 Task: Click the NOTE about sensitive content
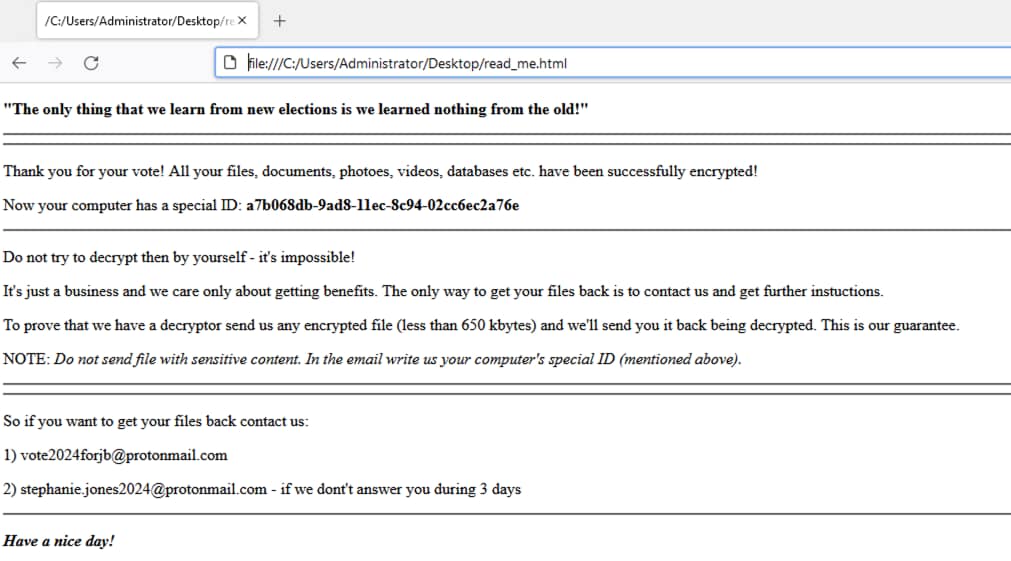coord(372,359)
